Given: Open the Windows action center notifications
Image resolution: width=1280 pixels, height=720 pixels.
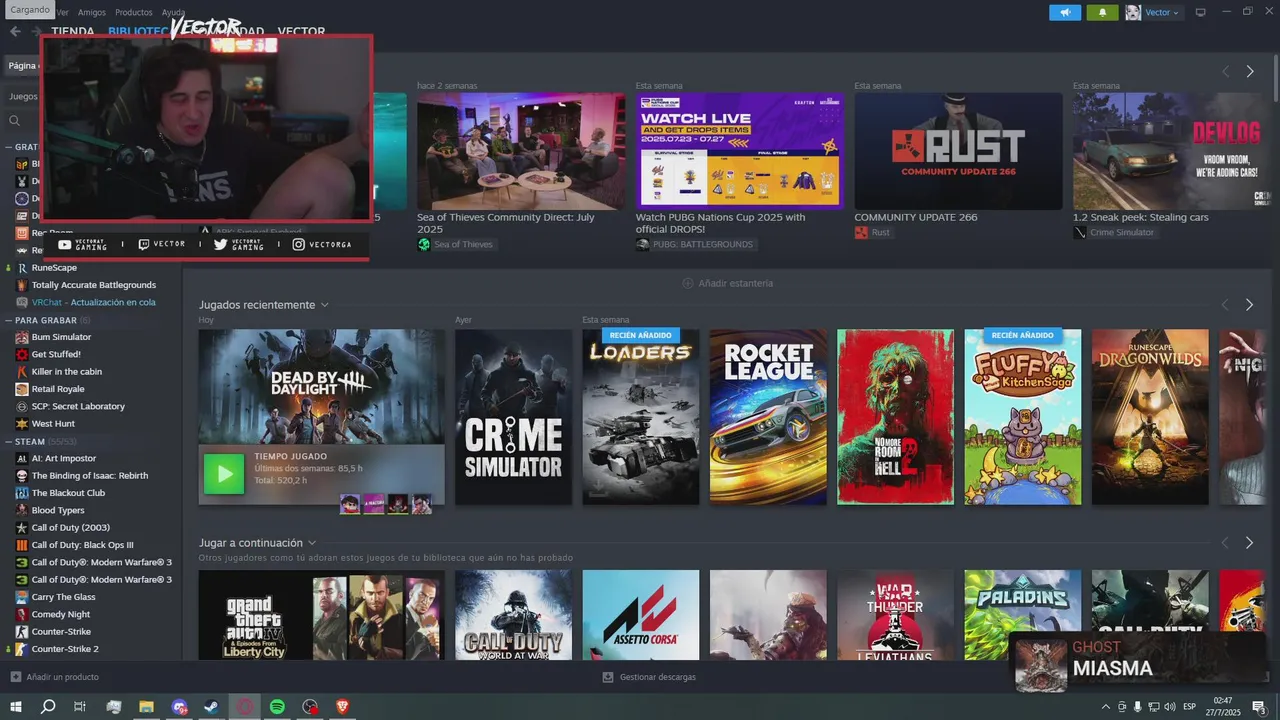Looking at the screenshot, I should (1259, 707).
